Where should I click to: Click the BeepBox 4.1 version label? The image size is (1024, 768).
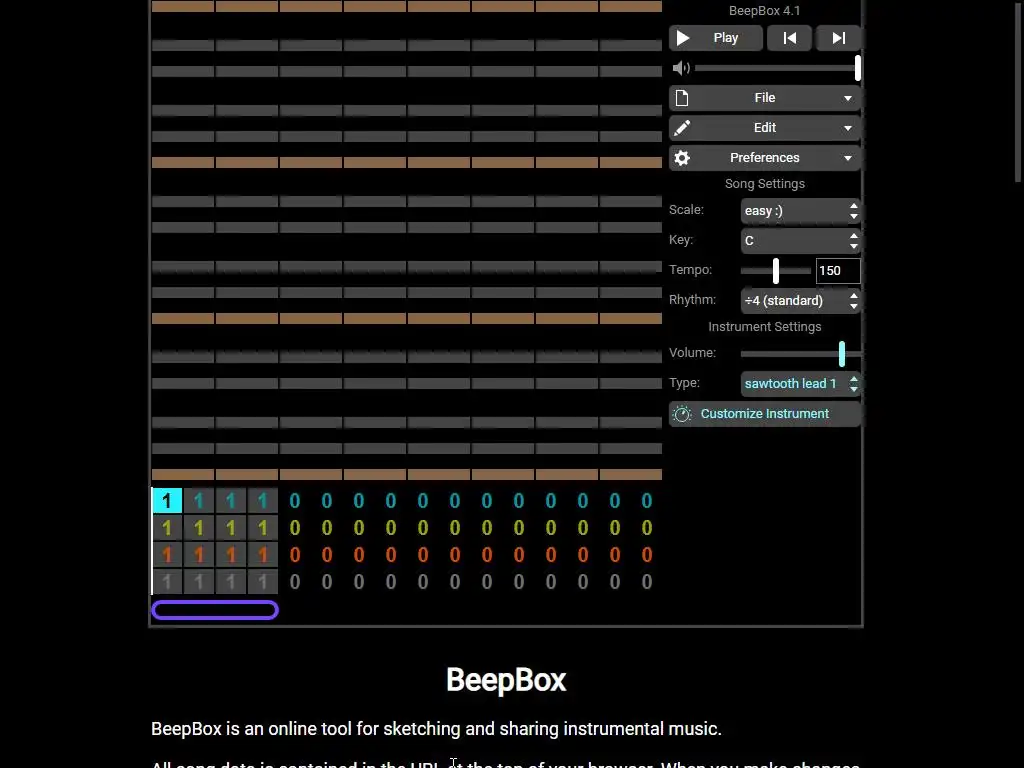tap(765, 10)
